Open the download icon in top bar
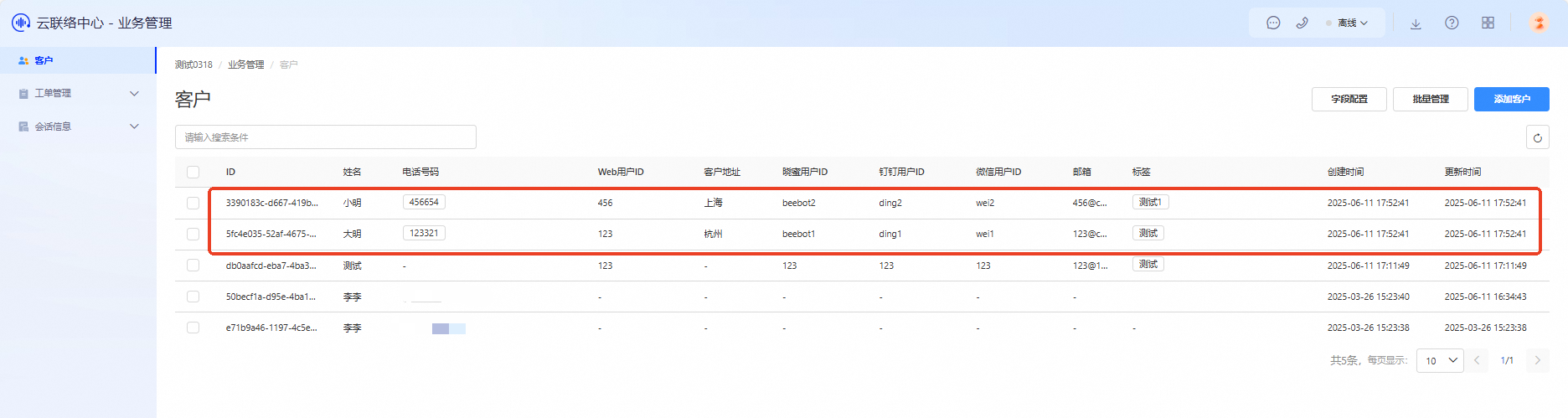 (x=1416, y=23)
